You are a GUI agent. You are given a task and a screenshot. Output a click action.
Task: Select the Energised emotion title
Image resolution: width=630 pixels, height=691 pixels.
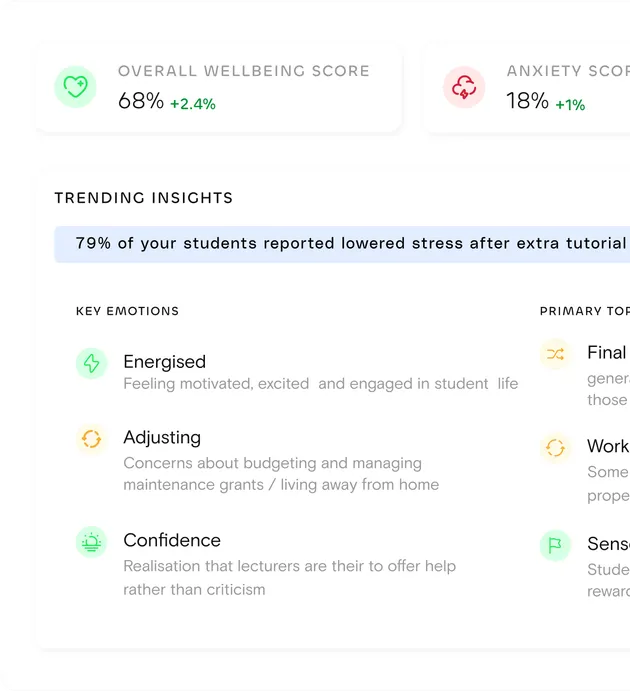tap(164, 362)
